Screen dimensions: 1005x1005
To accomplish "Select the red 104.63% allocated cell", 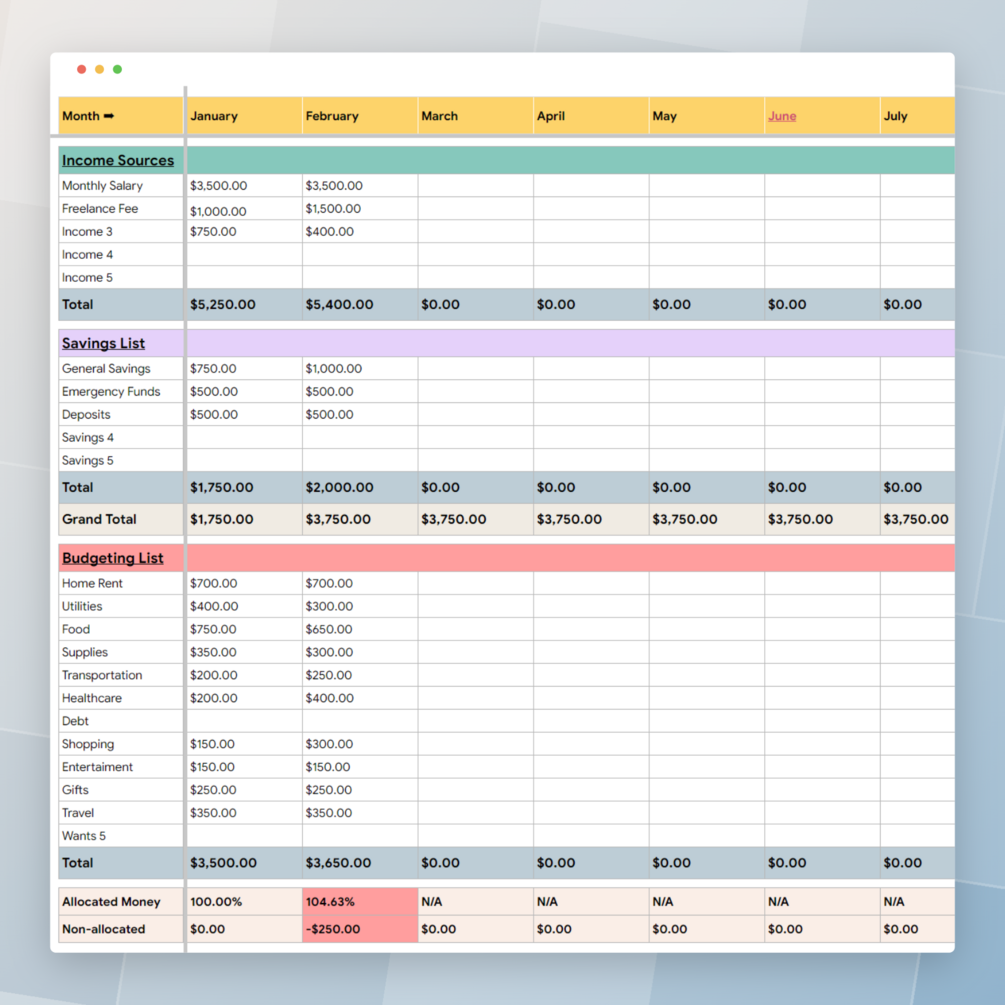I will click(360, 902).
